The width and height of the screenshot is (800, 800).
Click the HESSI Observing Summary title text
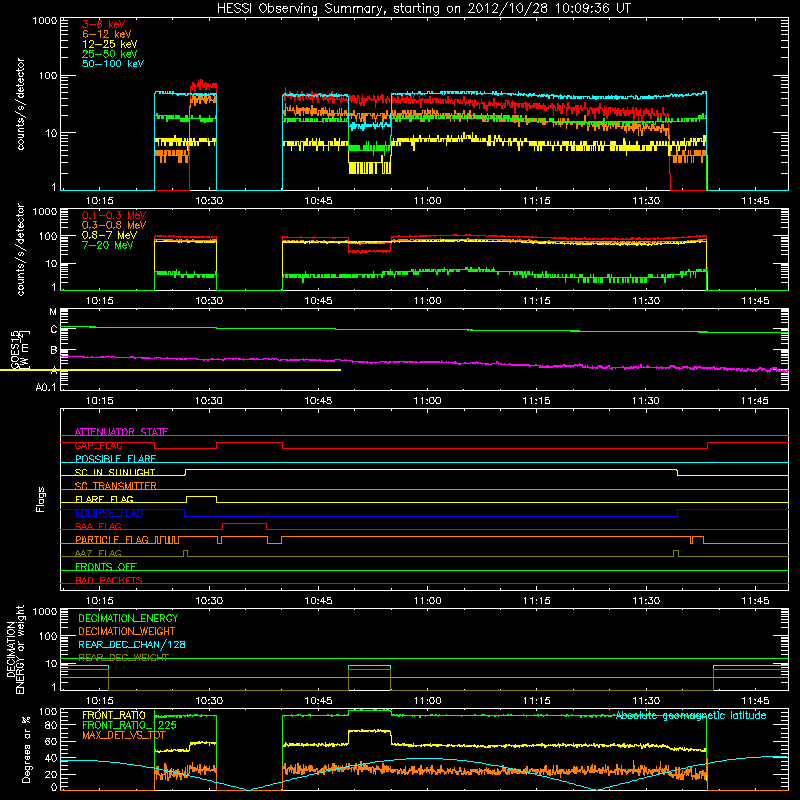coord(423,9)
